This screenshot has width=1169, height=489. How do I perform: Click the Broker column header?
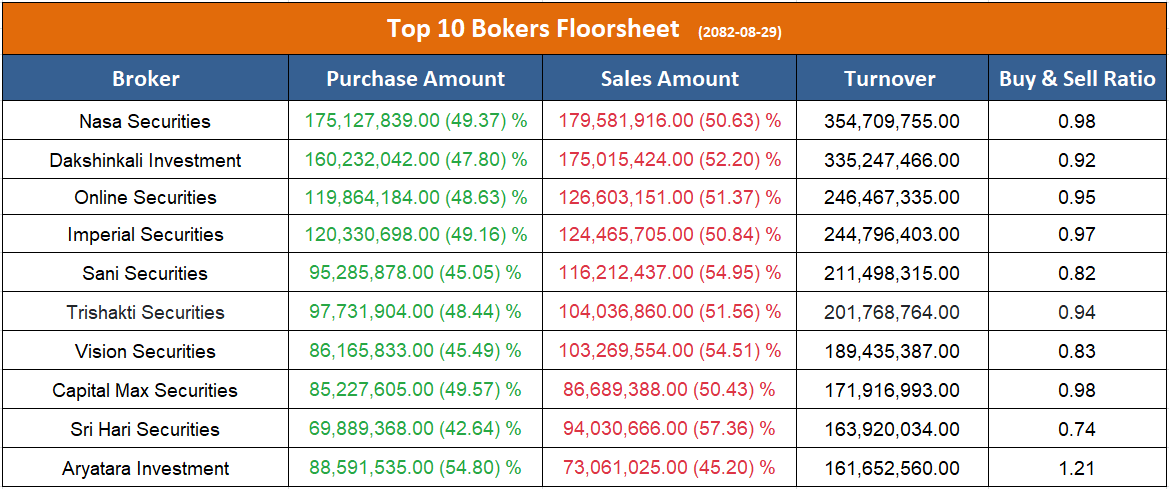[146, 79]
